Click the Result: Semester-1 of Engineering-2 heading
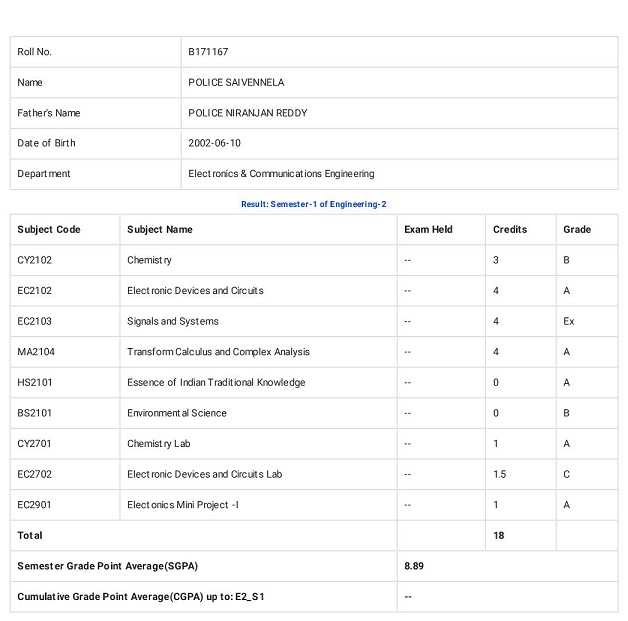The width and height of the screenshot is (628, 621). coord(314,204)
